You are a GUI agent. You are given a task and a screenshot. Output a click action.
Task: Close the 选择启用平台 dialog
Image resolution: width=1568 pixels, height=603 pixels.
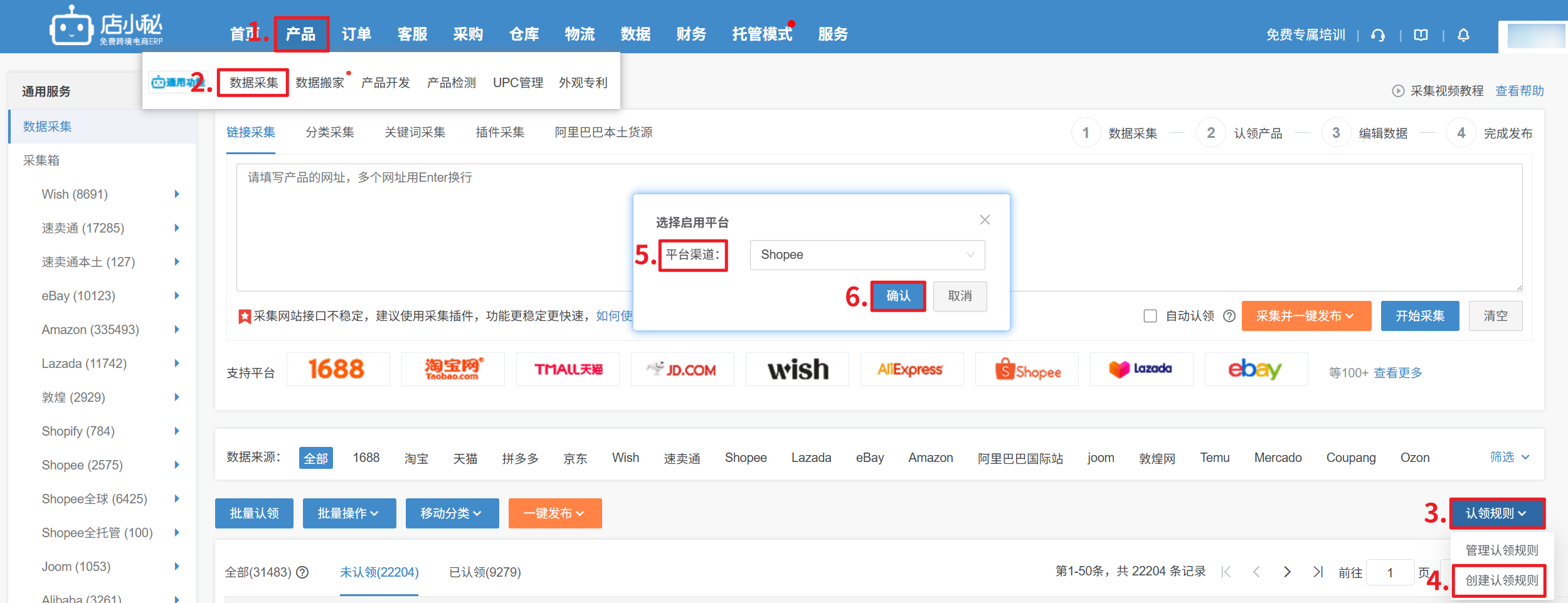point(985,220)
